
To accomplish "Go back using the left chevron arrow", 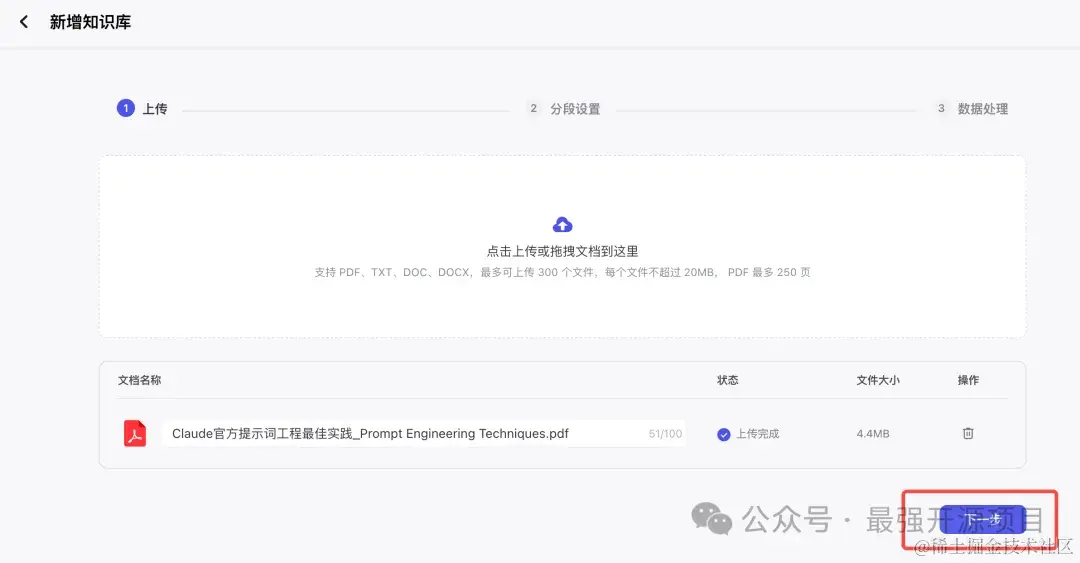I will click(24, 22).
